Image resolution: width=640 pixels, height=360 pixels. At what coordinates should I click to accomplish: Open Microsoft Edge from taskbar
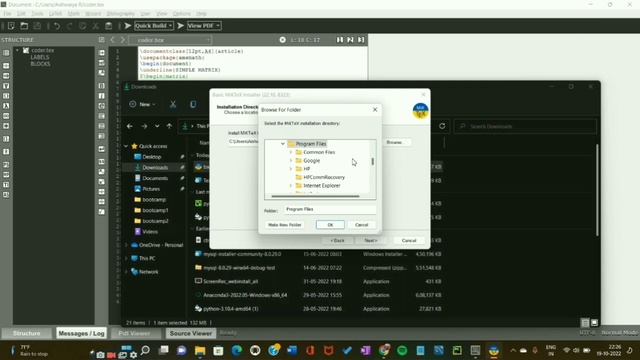pyautogui.click(x=237, y=351)
